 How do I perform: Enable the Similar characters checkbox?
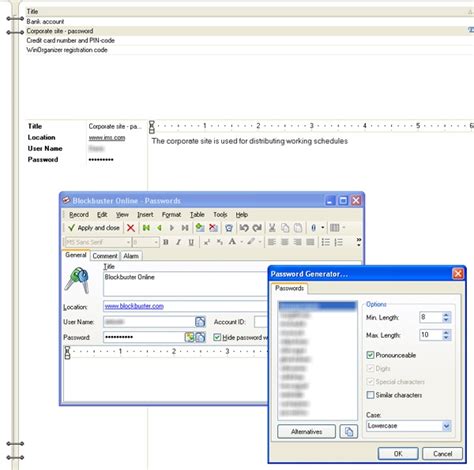[370, 395]
